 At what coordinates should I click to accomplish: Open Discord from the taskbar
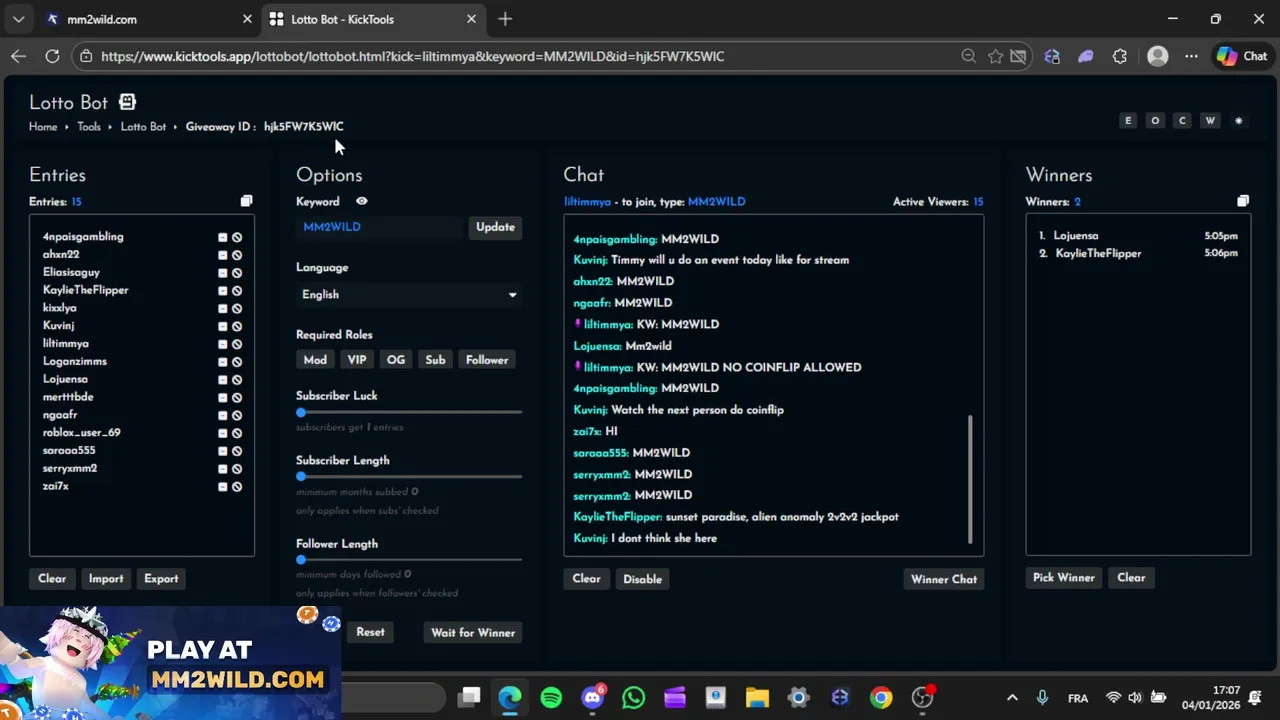tap(592, 697)
